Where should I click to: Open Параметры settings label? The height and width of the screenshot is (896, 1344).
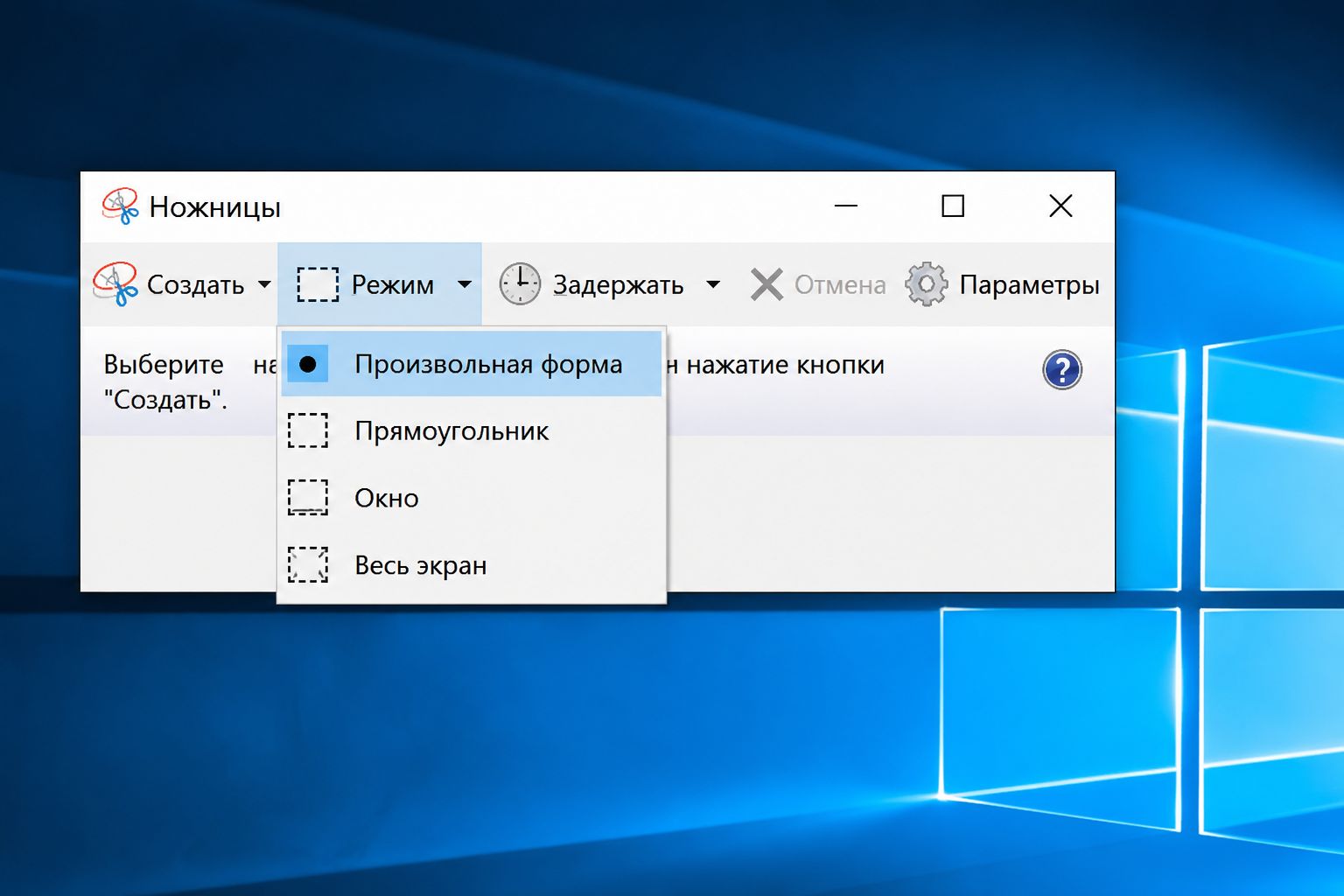click(1030, 285)
